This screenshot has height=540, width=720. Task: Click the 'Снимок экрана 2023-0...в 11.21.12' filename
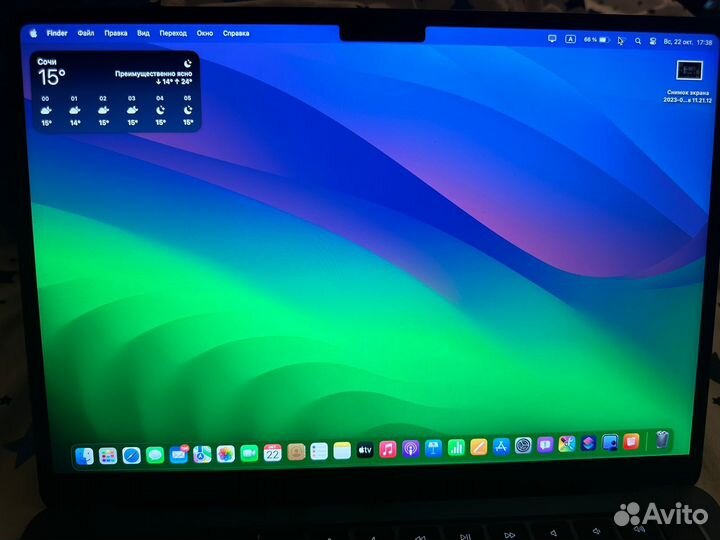coord(687,96)
